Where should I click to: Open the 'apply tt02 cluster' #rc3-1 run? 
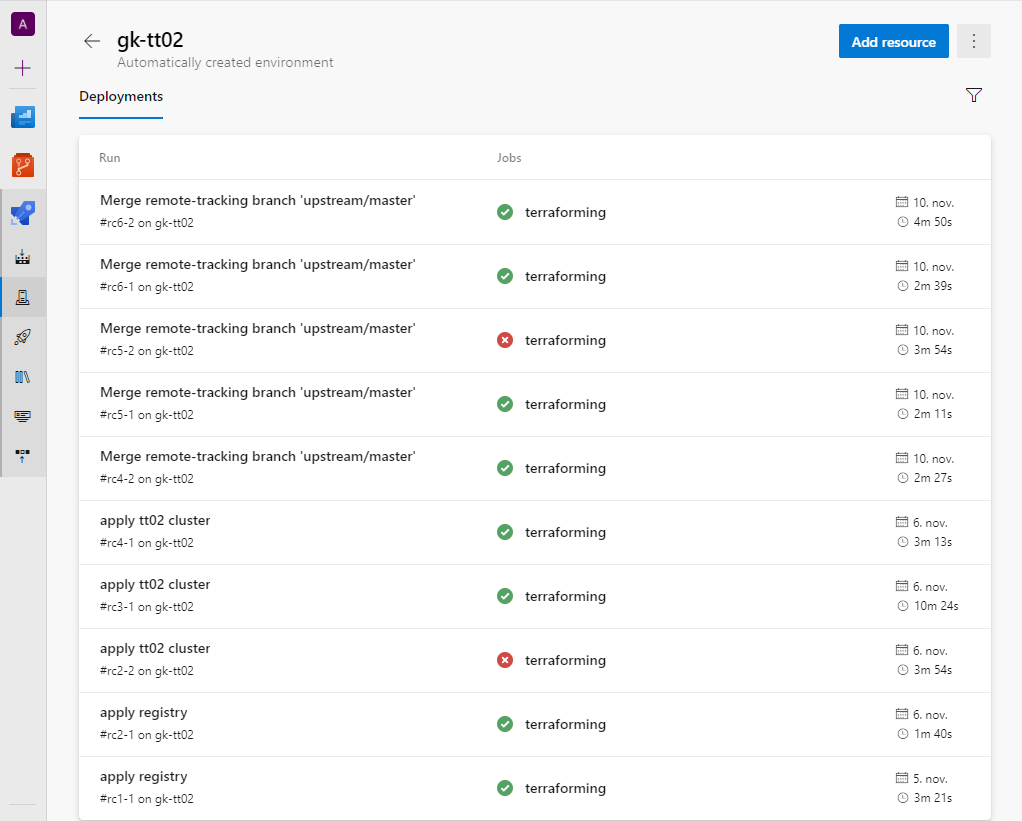[x=155, y=585]
